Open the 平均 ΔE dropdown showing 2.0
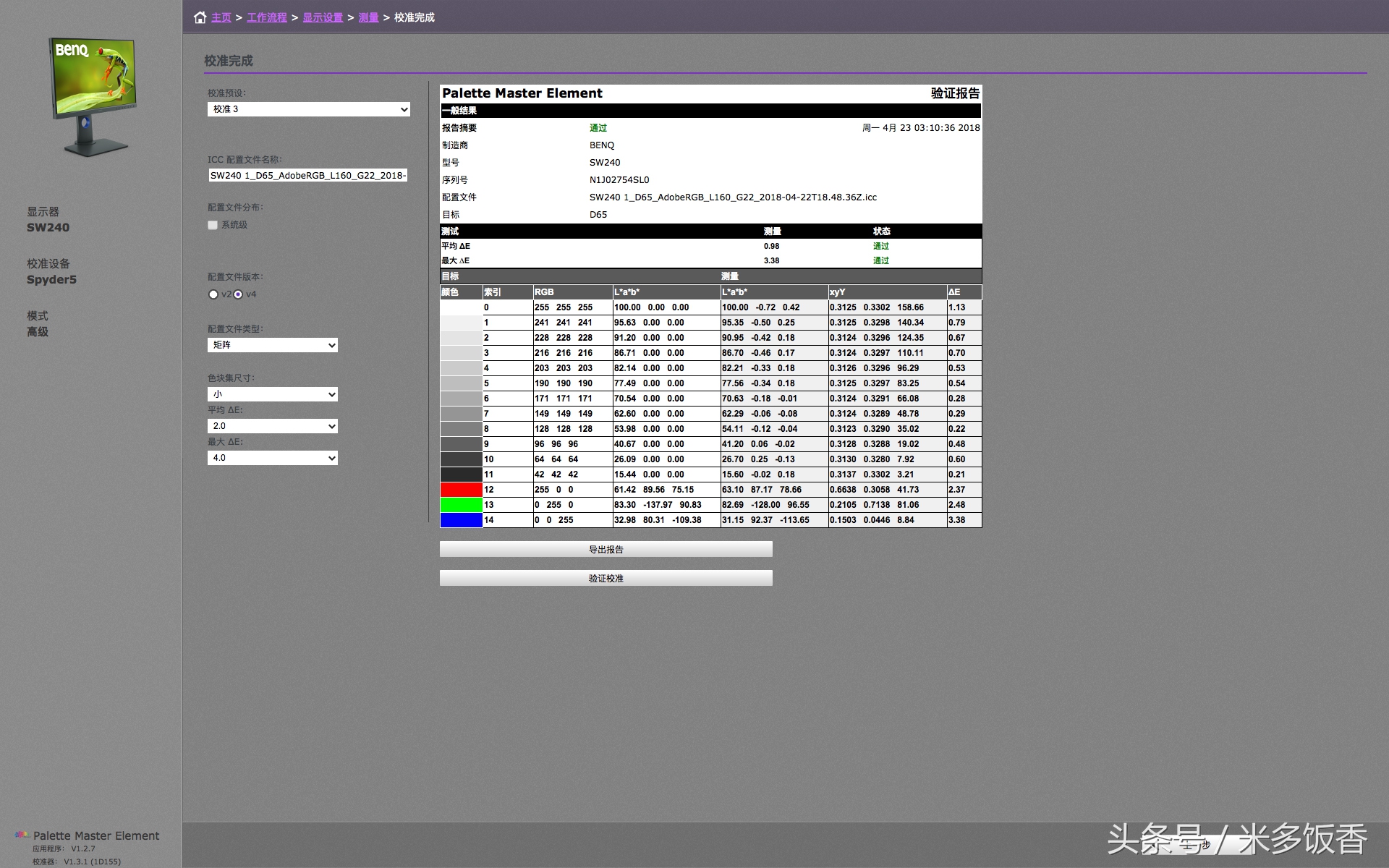1389x868 pixels. (273, 426)
